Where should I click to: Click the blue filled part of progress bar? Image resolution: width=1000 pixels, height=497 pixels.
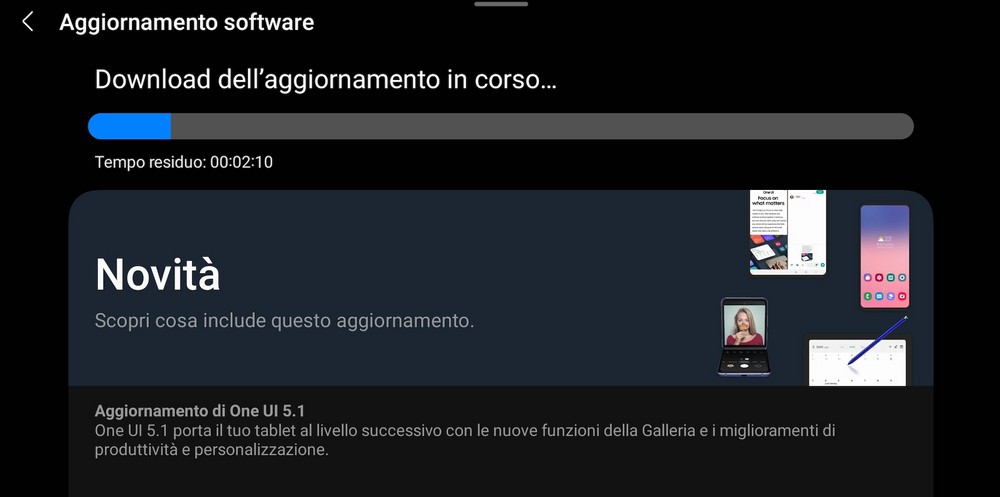(x=129, y=126)
